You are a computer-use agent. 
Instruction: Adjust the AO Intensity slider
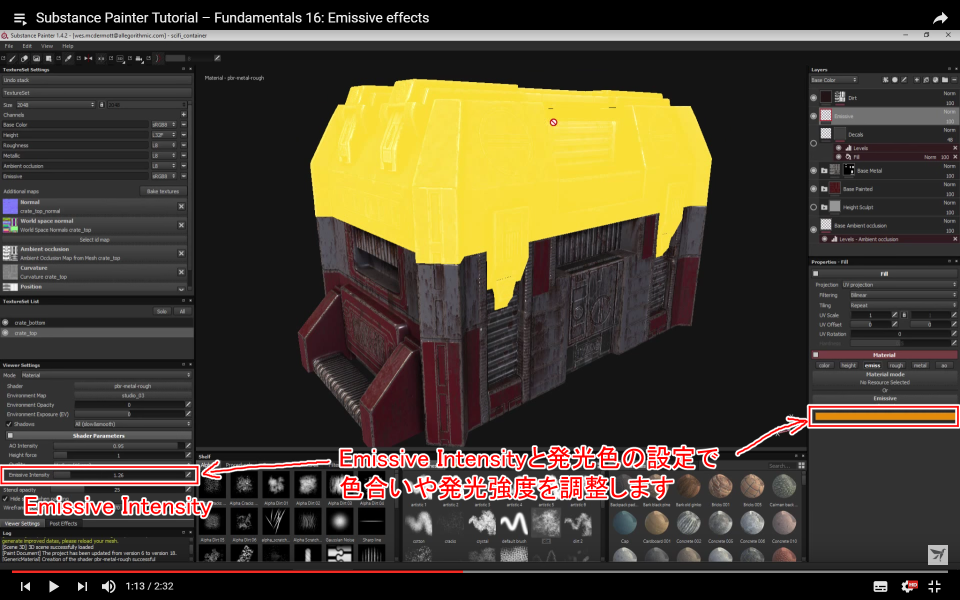[119, 446]
